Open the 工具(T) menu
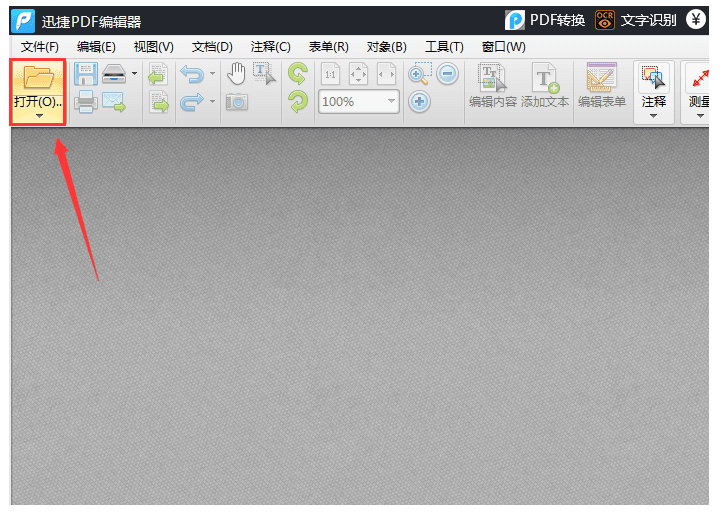The height and width of the screenshot is (518, 725). click(444, 47)
